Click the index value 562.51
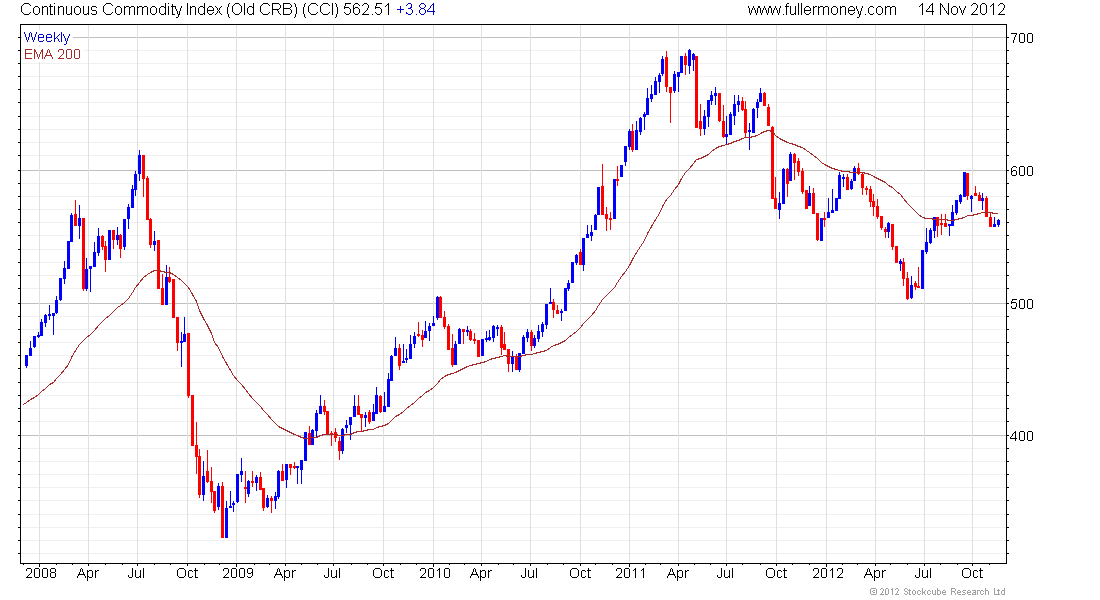 coord(367,10)
